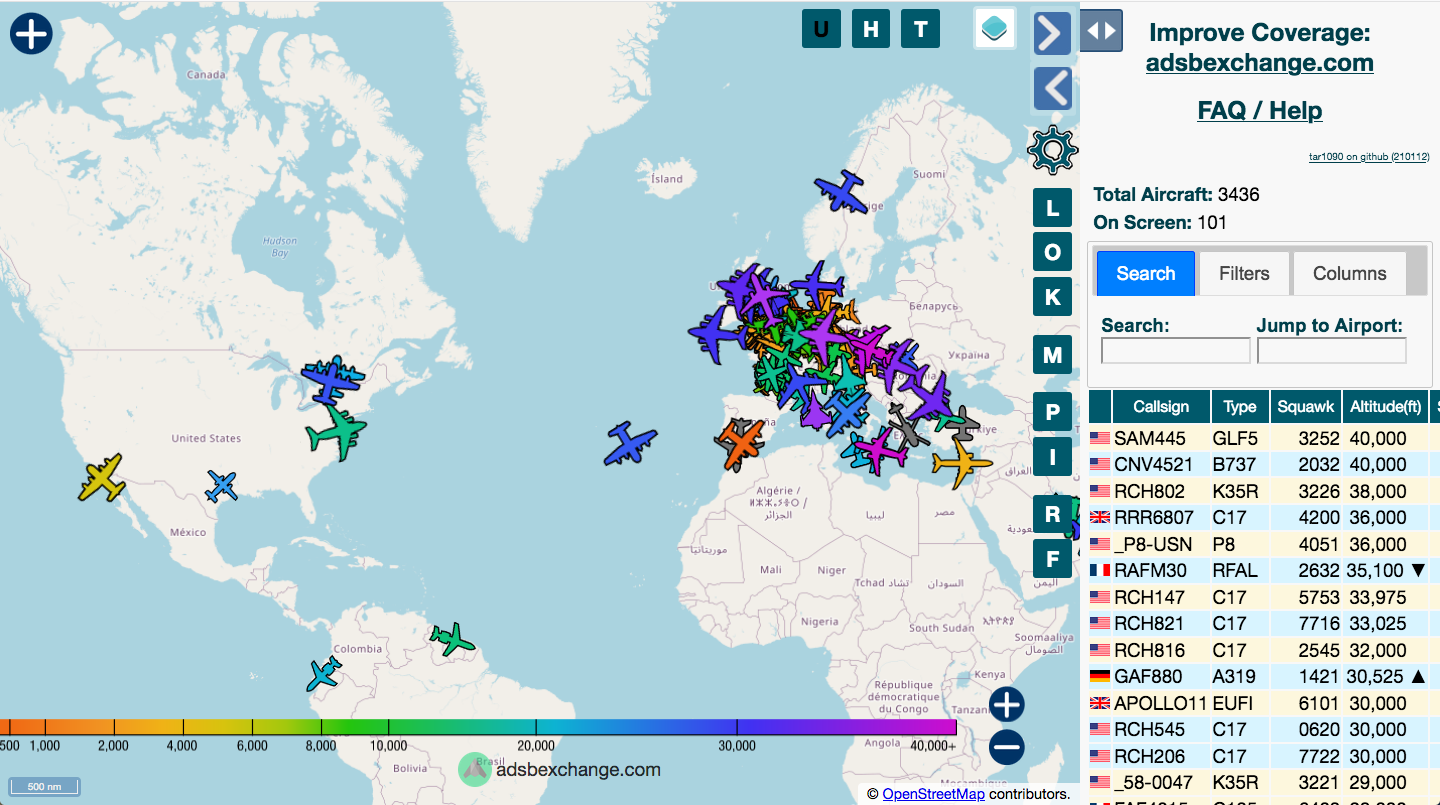The image size is (1440, 805).
Task: Select the RCH206 aircraft row
Action: click(x=1263, y=756)
